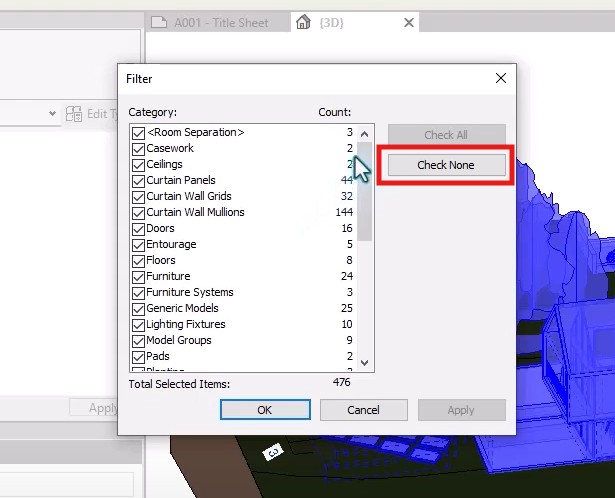
Task: Disable the Doors category checkbox
Action: click(138, 228)
